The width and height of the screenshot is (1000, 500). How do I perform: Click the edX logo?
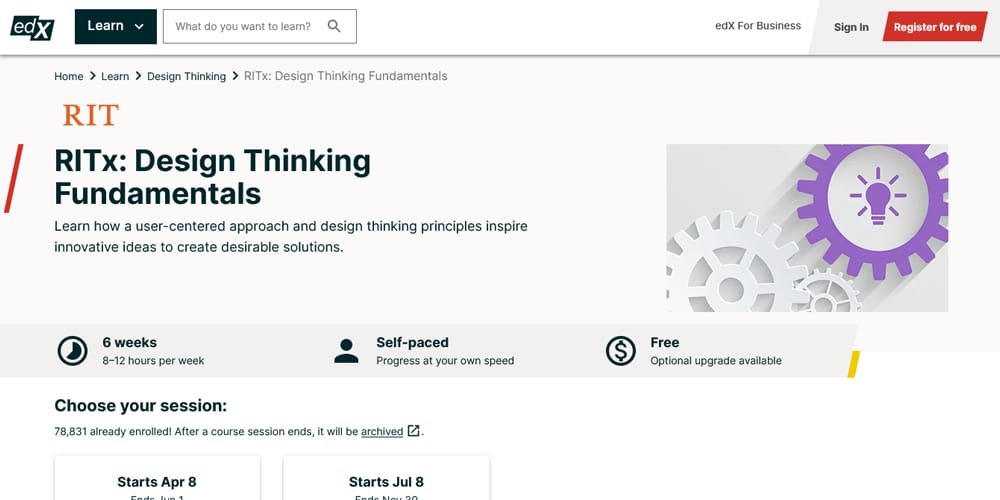(32, 27)
